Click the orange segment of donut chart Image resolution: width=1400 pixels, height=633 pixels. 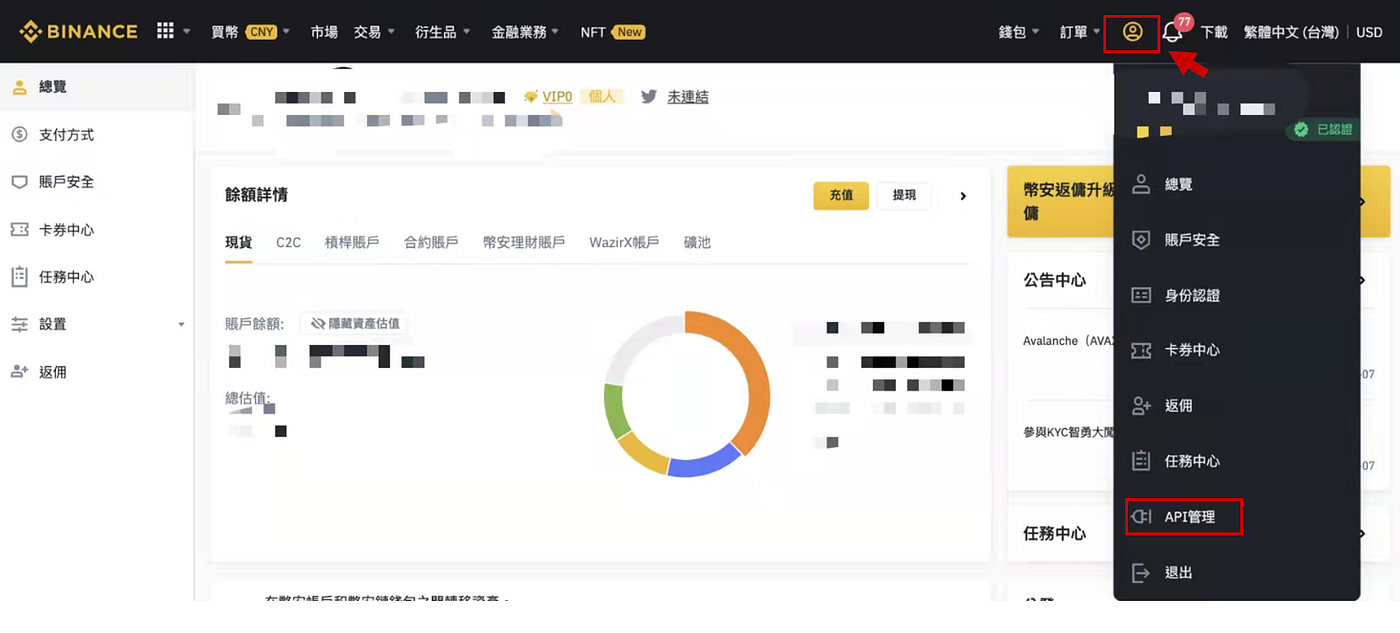(x=755, y=385)
